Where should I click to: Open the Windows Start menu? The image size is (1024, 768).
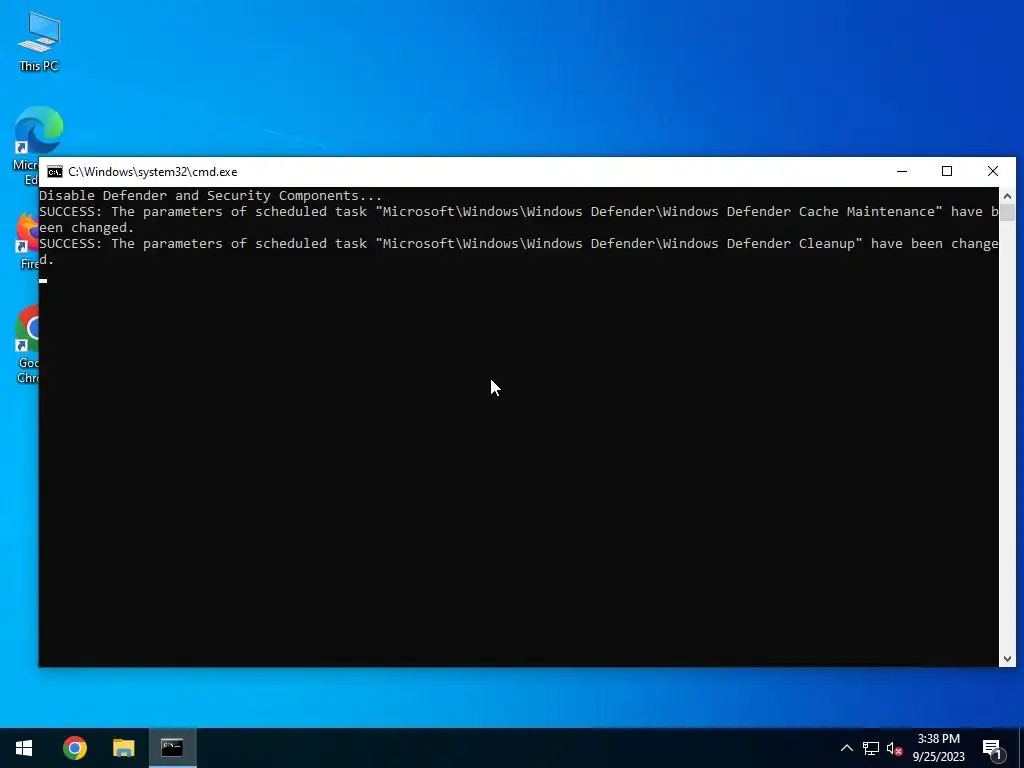tap(24, 748)
